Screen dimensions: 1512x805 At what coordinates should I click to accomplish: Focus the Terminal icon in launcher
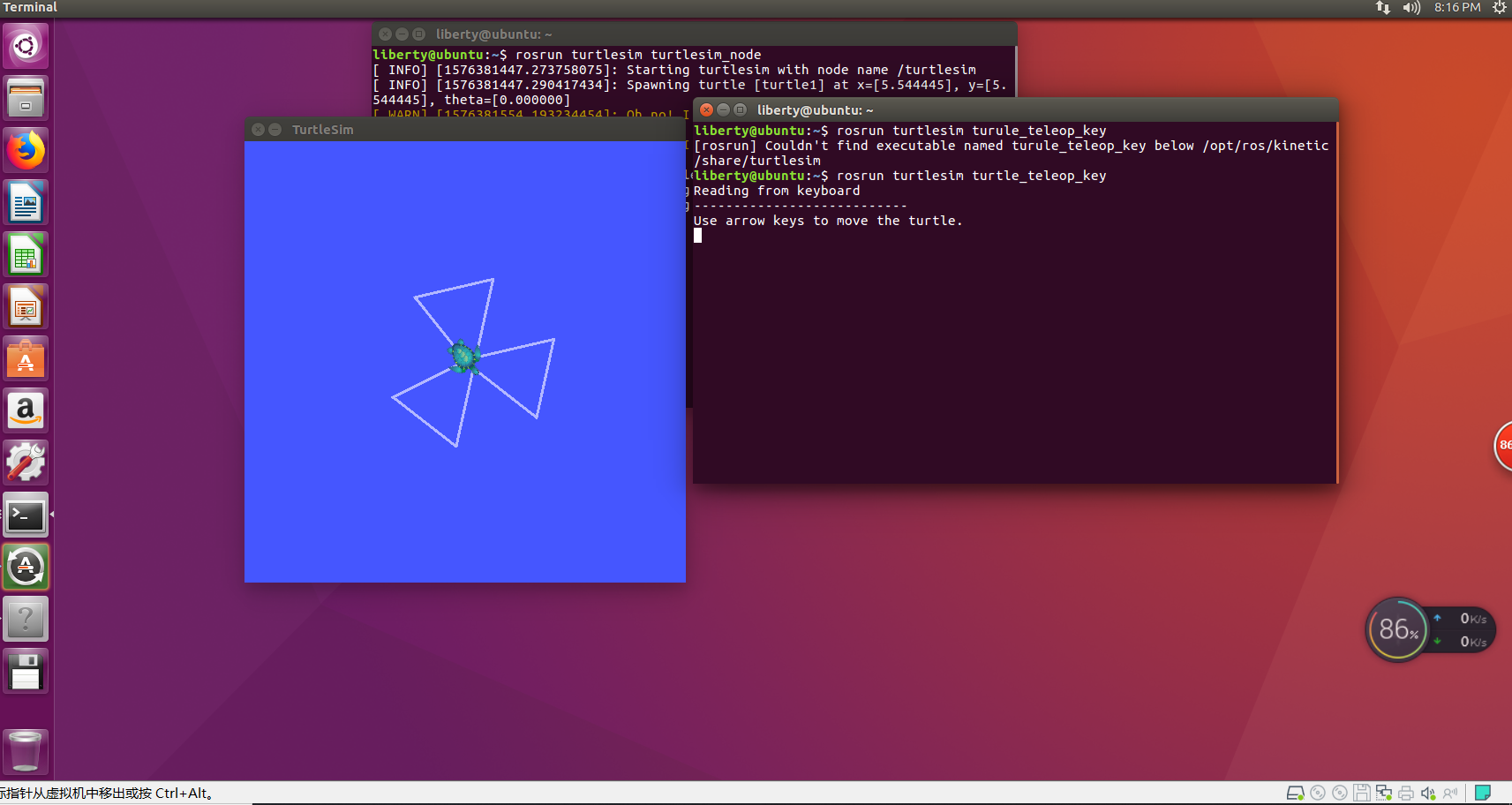click(26, 515)
